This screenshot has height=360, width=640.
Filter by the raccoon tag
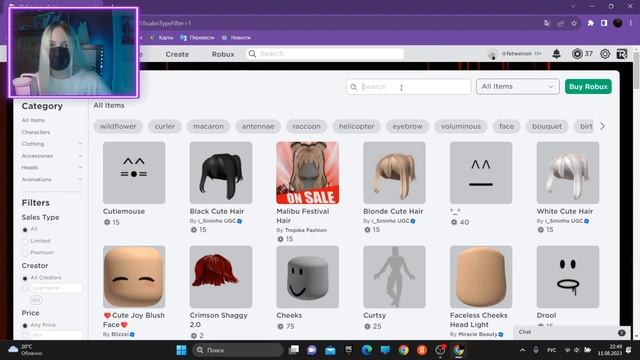(307, 127)
